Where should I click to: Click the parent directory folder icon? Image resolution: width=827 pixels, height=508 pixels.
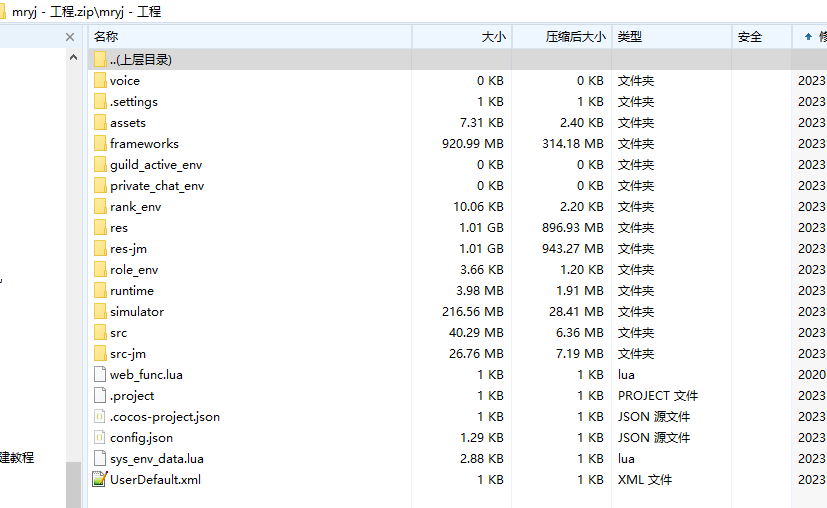[x=99, y=59]
